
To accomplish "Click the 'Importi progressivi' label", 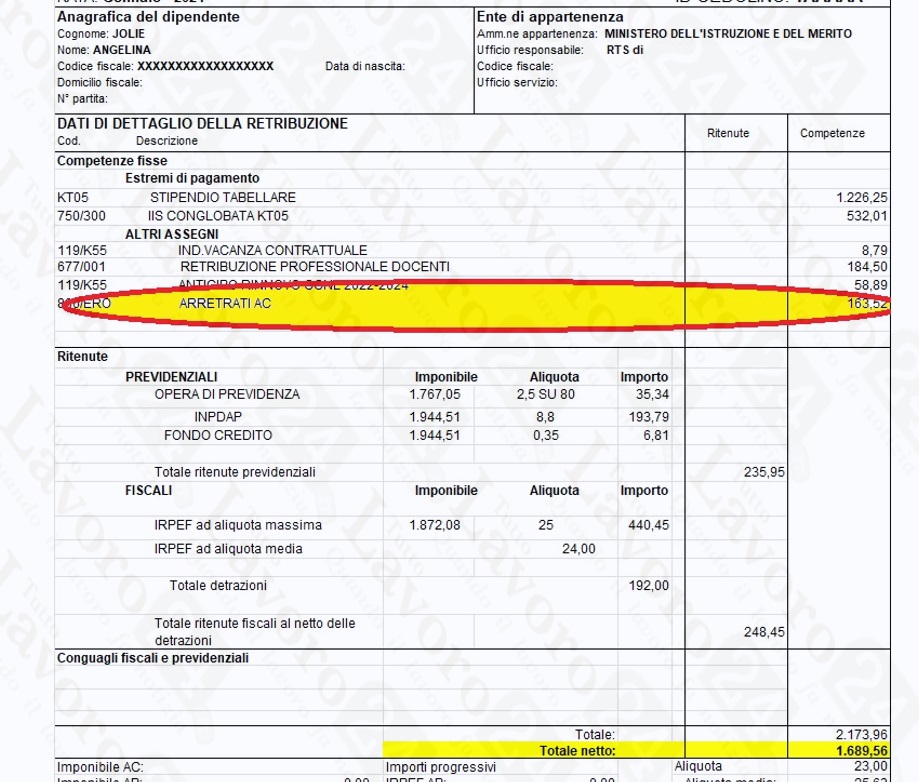I will coord(441,767).
